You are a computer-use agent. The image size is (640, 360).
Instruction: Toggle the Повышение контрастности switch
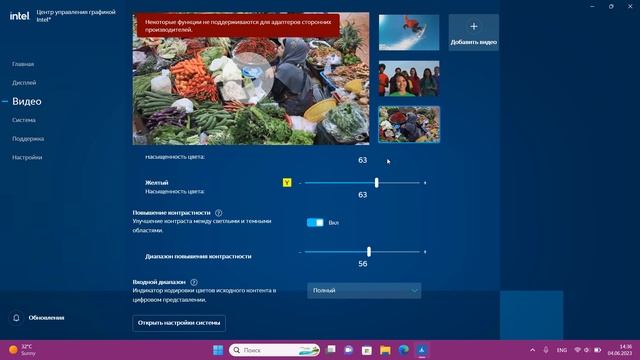tap(315, 222)
